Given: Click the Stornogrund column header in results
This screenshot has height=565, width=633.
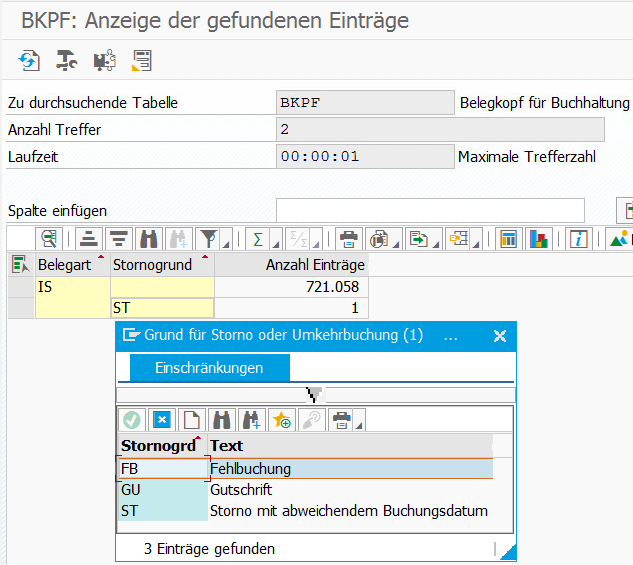Looking at the screenshot, I should coord(152,265).
